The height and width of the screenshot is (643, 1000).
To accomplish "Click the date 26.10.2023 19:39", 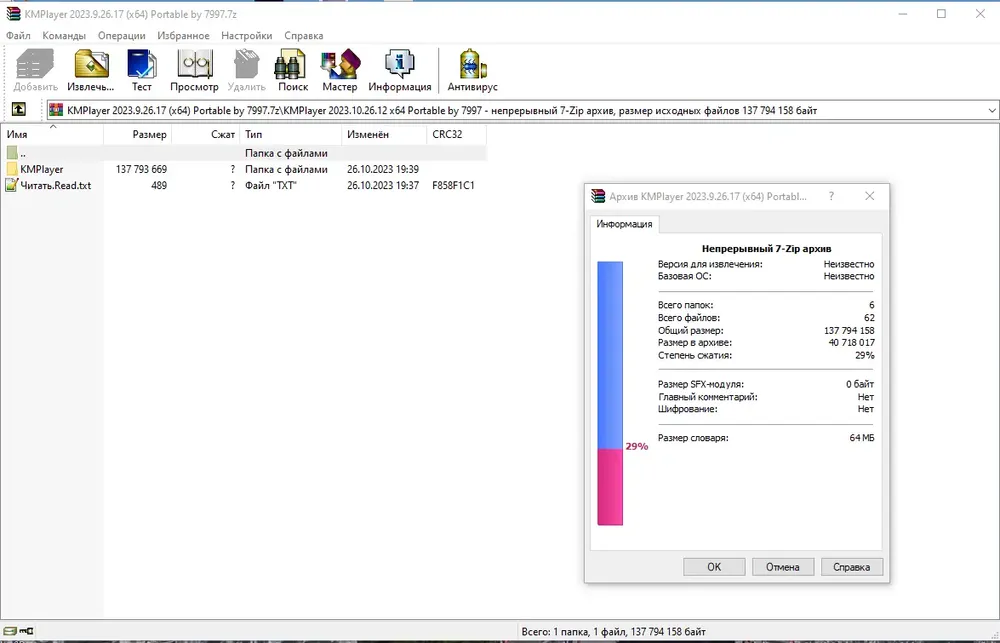I will [383, 169].
